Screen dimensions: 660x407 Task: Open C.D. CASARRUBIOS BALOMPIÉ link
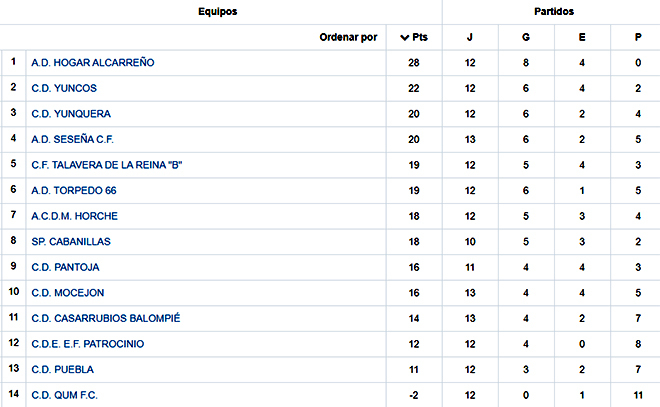point(106,318)
